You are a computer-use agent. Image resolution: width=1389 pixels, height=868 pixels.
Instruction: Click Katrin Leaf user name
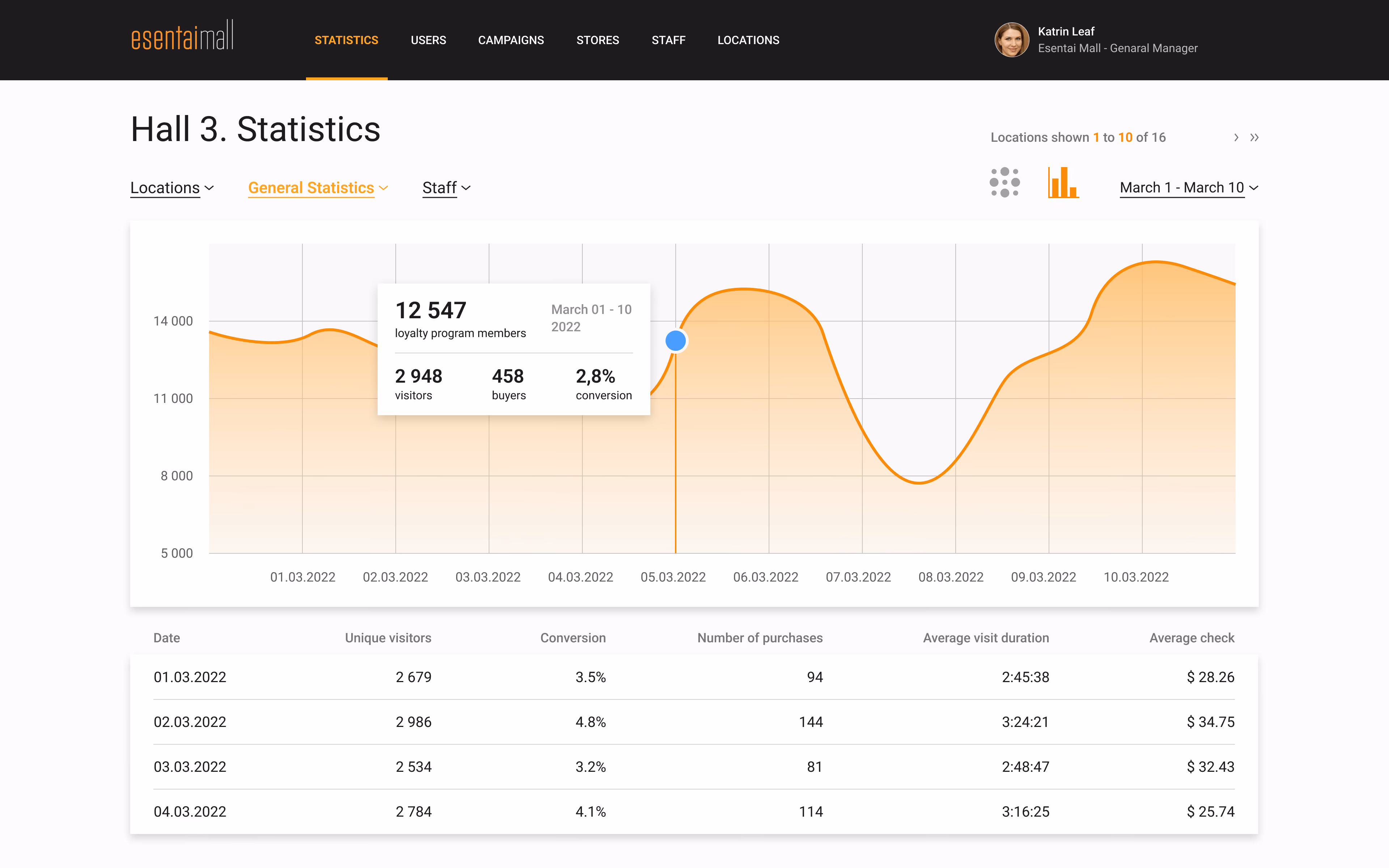[x=1066, y=31]
